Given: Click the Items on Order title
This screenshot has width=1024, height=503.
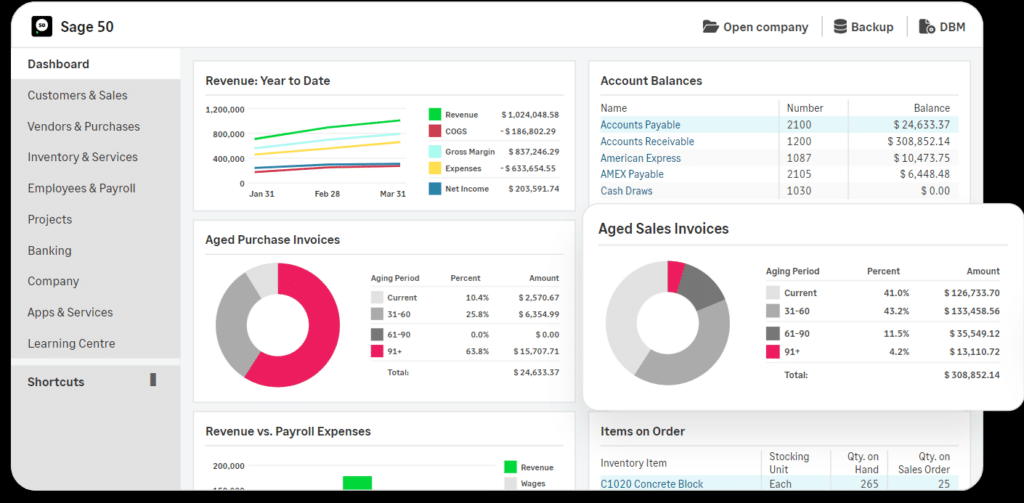Looking at the screenshot, I should pos(643,431).
